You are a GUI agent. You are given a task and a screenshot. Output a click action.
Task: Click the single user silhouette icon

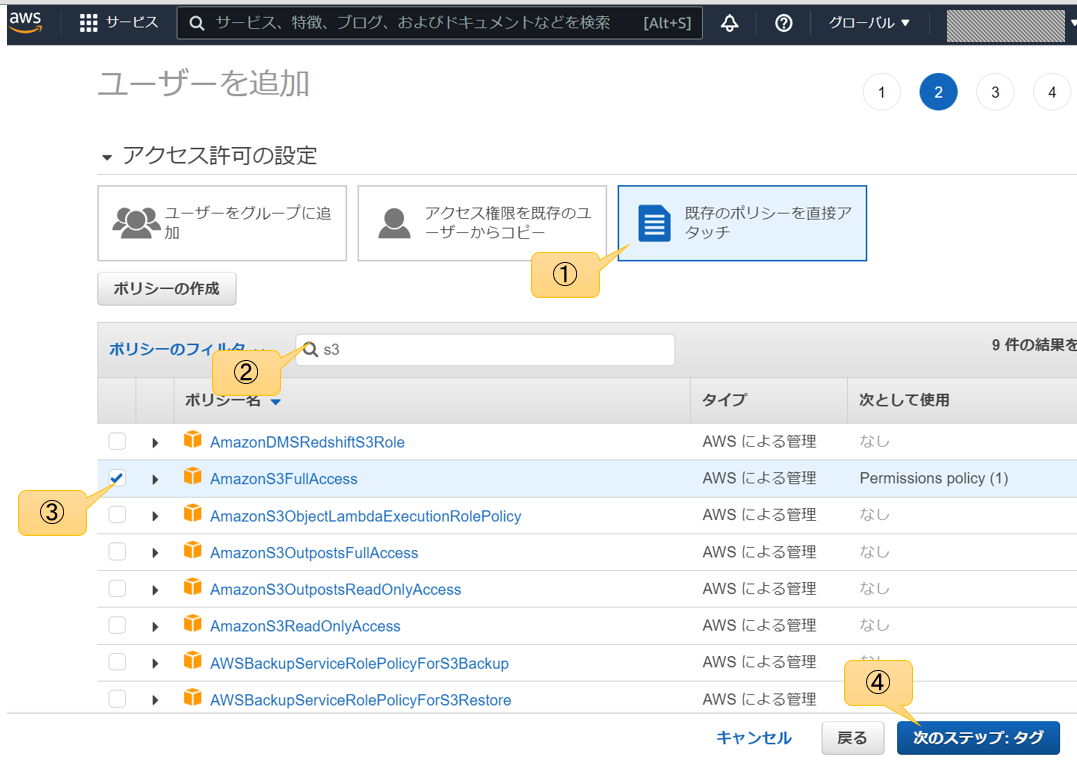tap(394, 223)
